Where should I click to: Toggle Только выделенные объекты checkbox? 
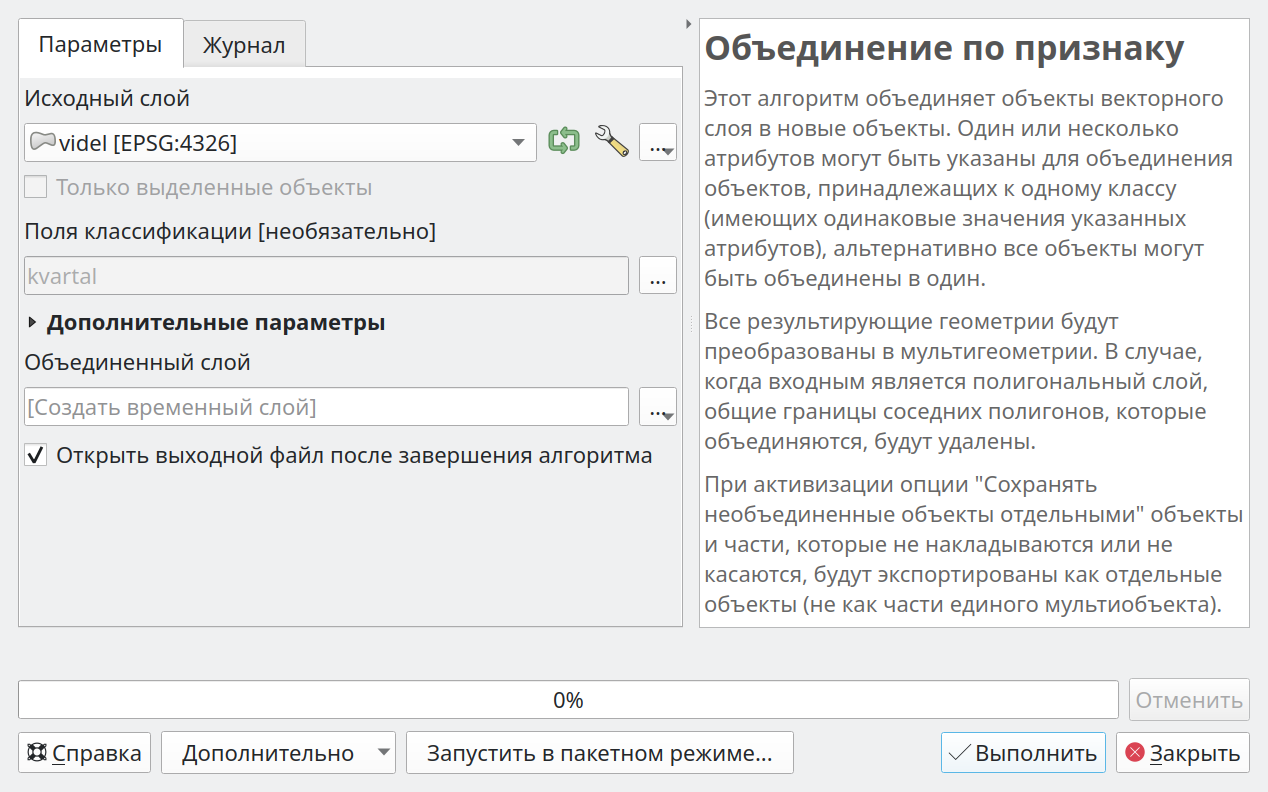tap(36, 187)
